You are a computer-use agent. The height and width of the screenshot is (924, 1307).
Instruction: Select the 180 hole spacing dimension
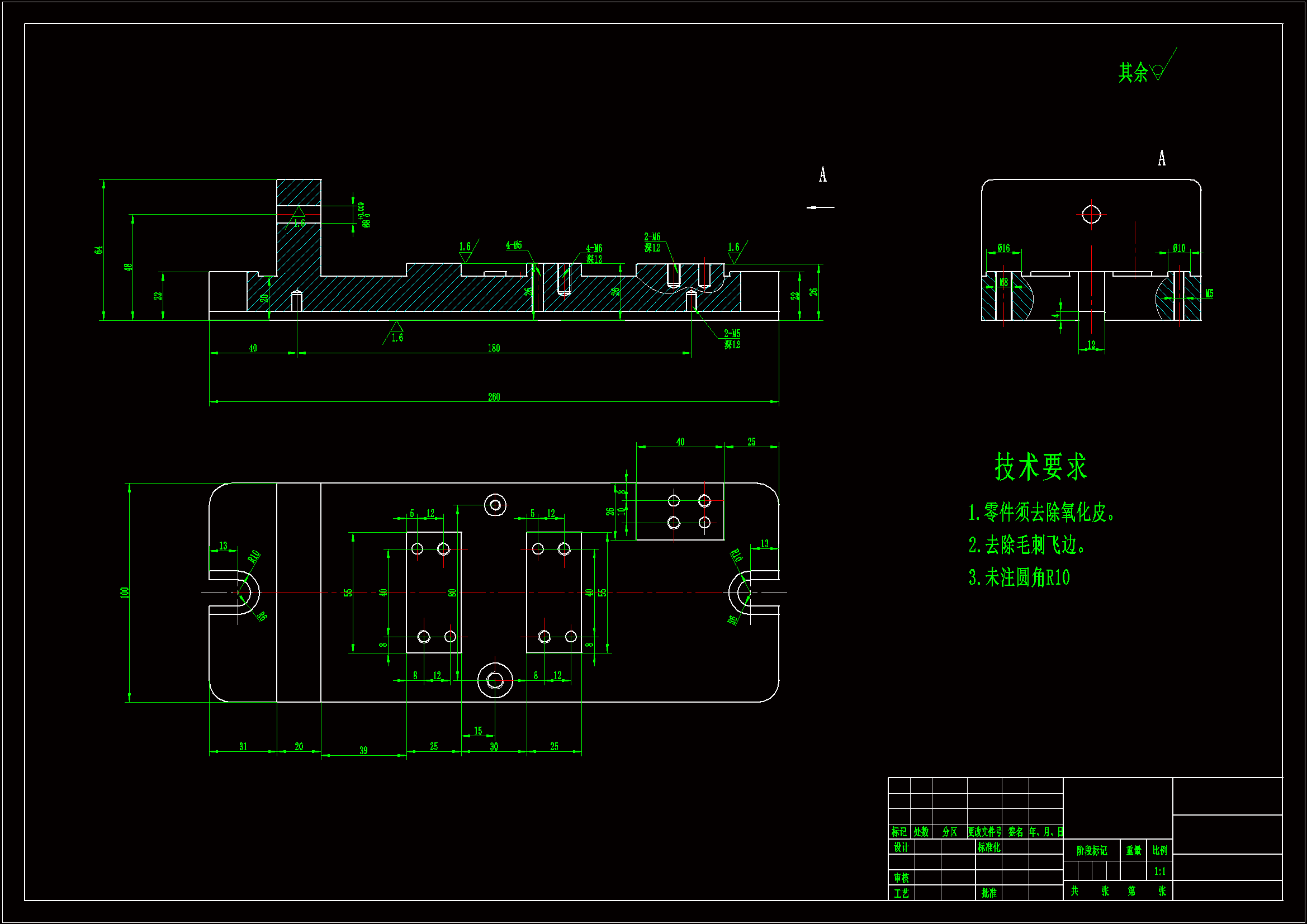494,348
